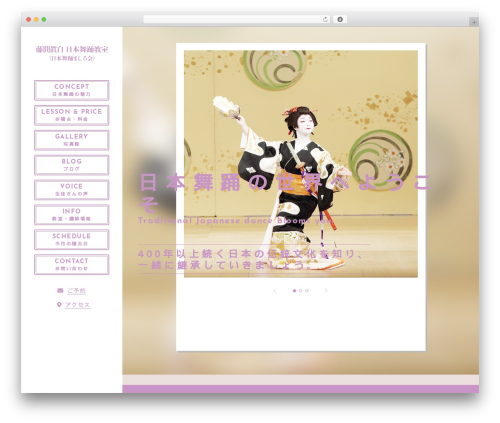The height and width of the screenshot is (423, 500).
Task: Click the browser reload icon
Action: pyautogui.click(x=325, y=20)
